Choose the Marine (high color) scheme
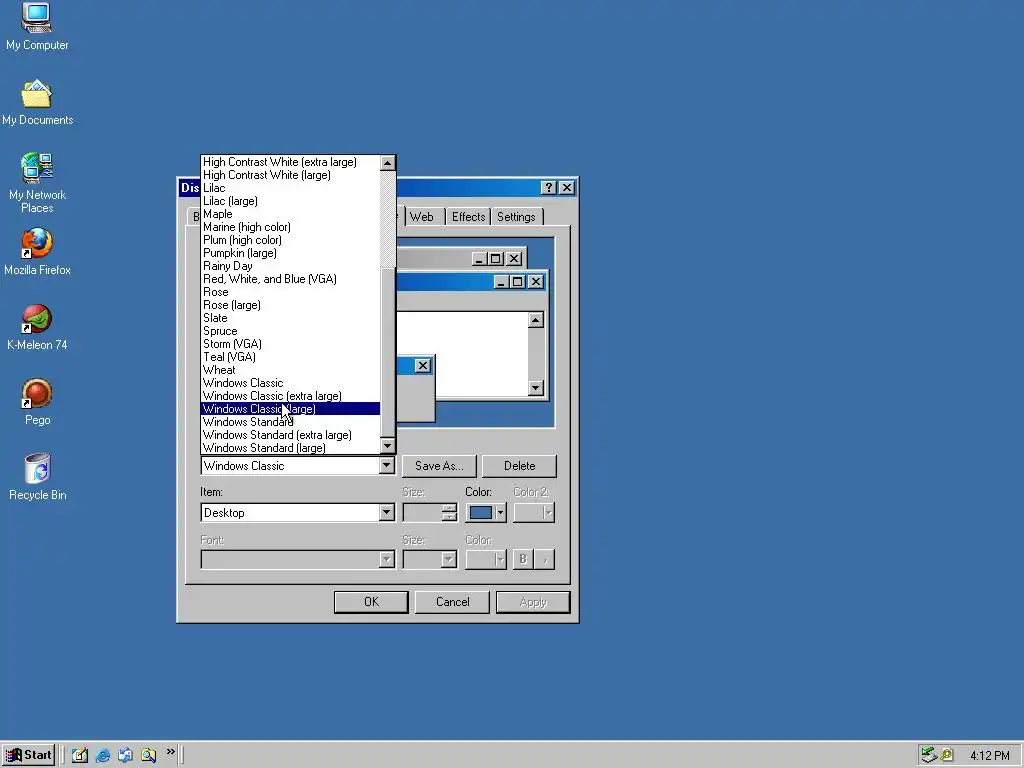The height and width of the screenshot is (768, 1024). pyautogui.click(x=290, y=227)
